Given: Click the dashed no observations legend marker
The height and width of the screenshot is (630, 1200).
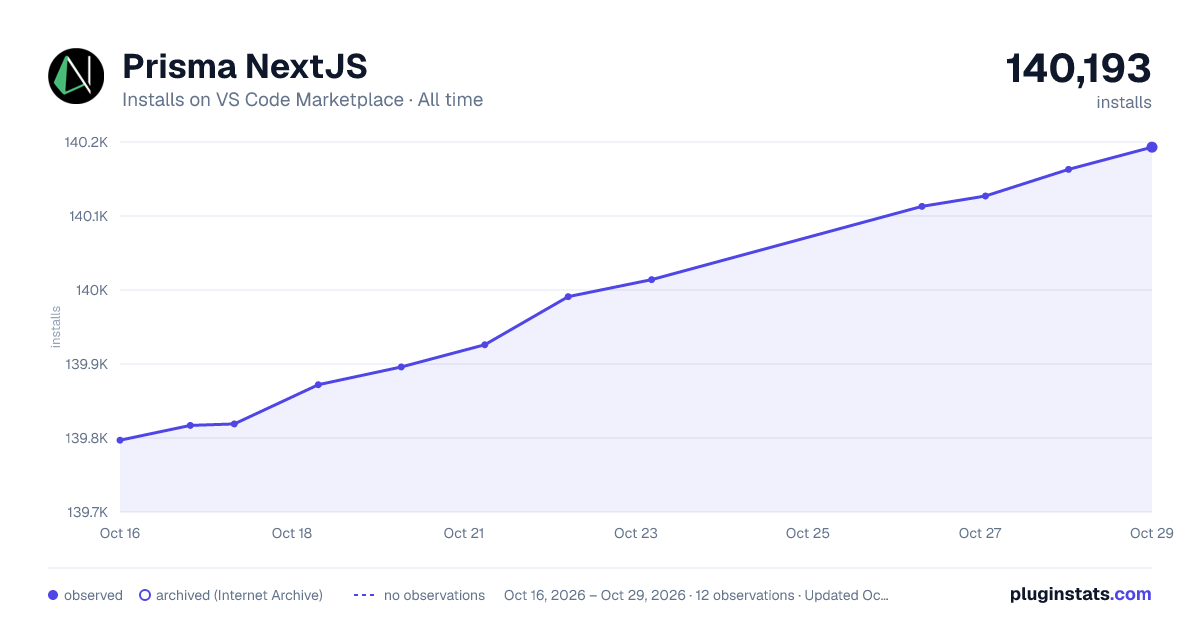Looking at the screenshot, I should (364, 595).
